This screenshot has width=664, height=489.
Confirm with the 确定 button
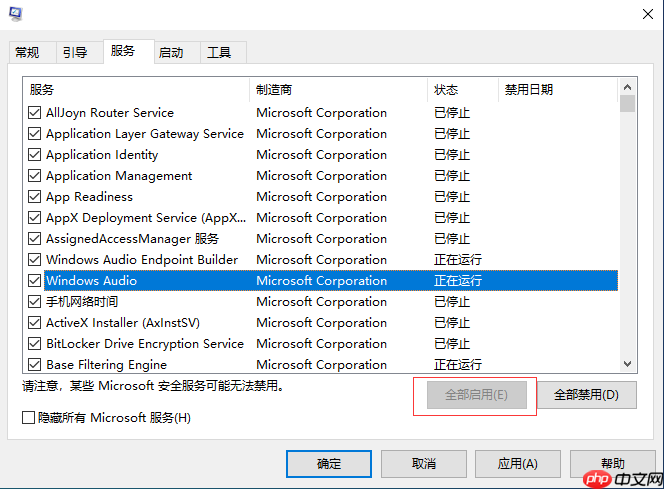(x=329, y=464)
